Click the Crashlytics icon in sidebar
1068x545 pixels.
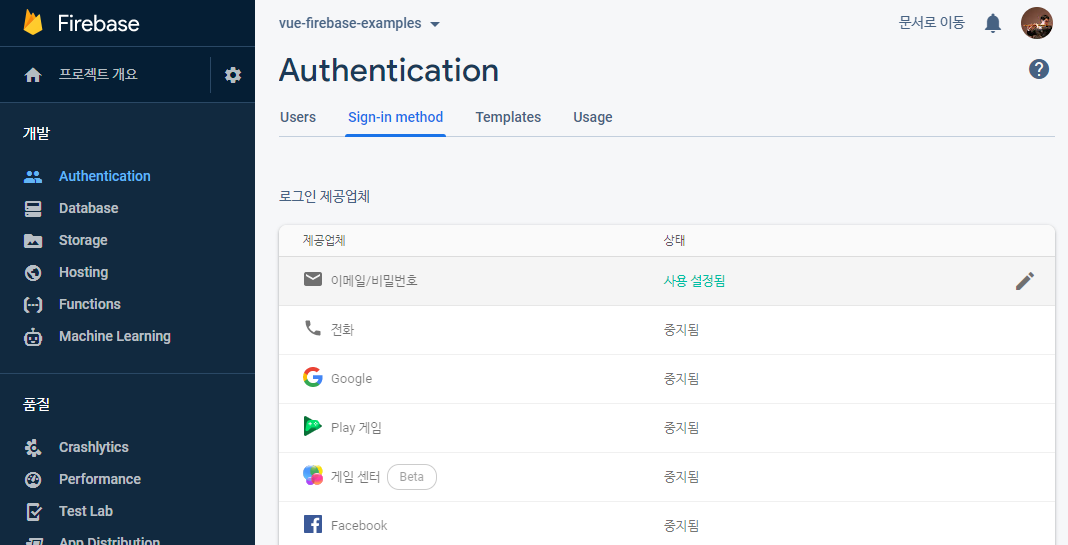tap(33, 448)
